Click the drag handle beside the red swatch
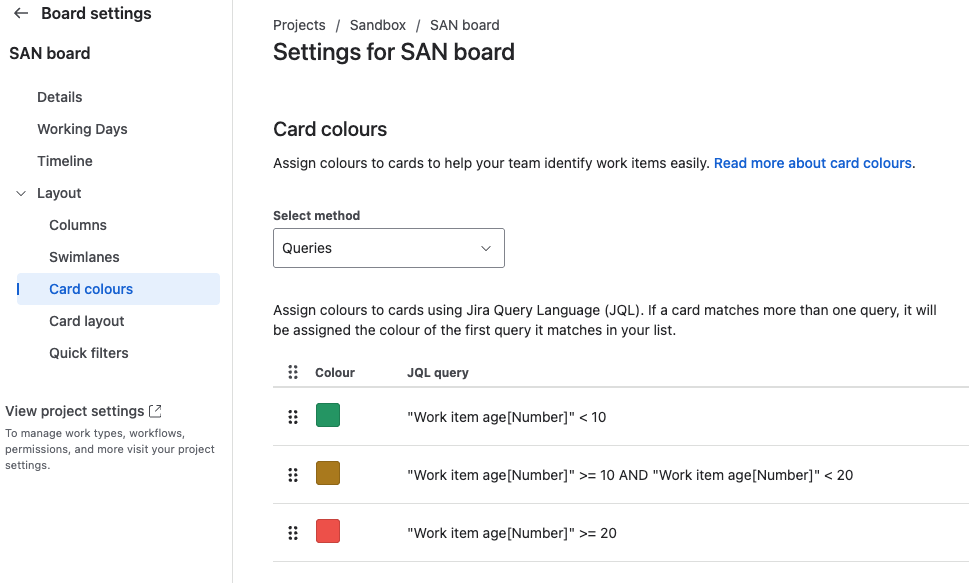 coord(293,533)
